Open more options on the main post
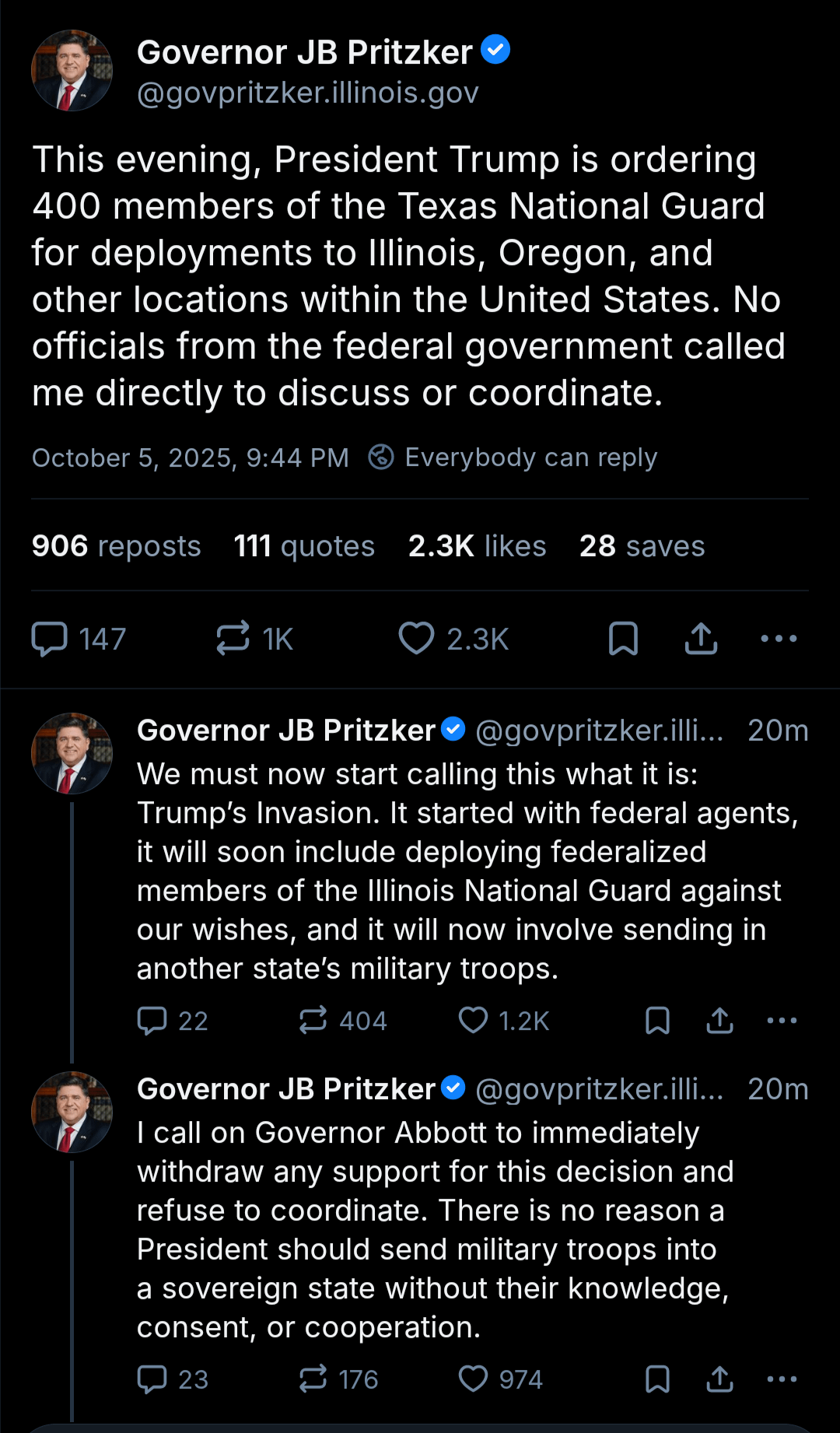Screen dimensions: 840x1433 [779, 639]
